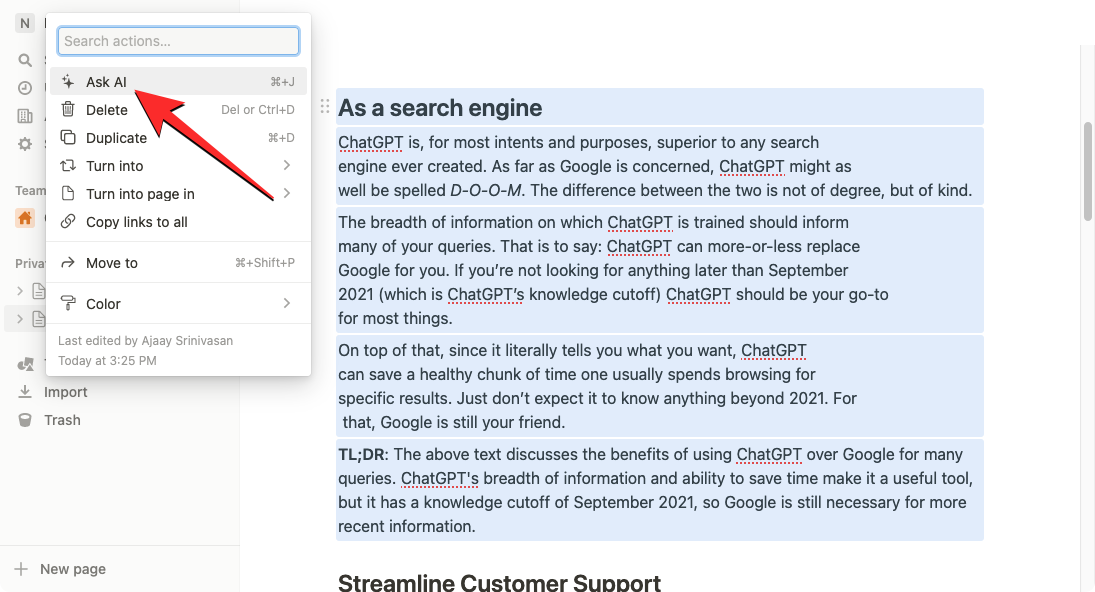Focus the Search actions input field
Image resolution: width=1095 pixels, height=592 pixels.
tap(178, 41)
